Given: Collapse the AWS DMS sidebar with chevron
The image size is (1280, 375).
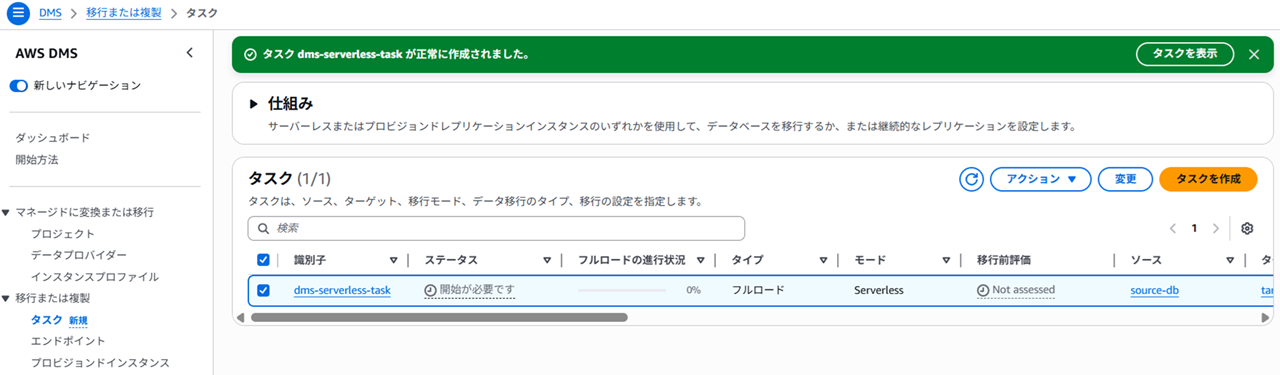Looking at the screenshot, I should click(x=190, y=53).
